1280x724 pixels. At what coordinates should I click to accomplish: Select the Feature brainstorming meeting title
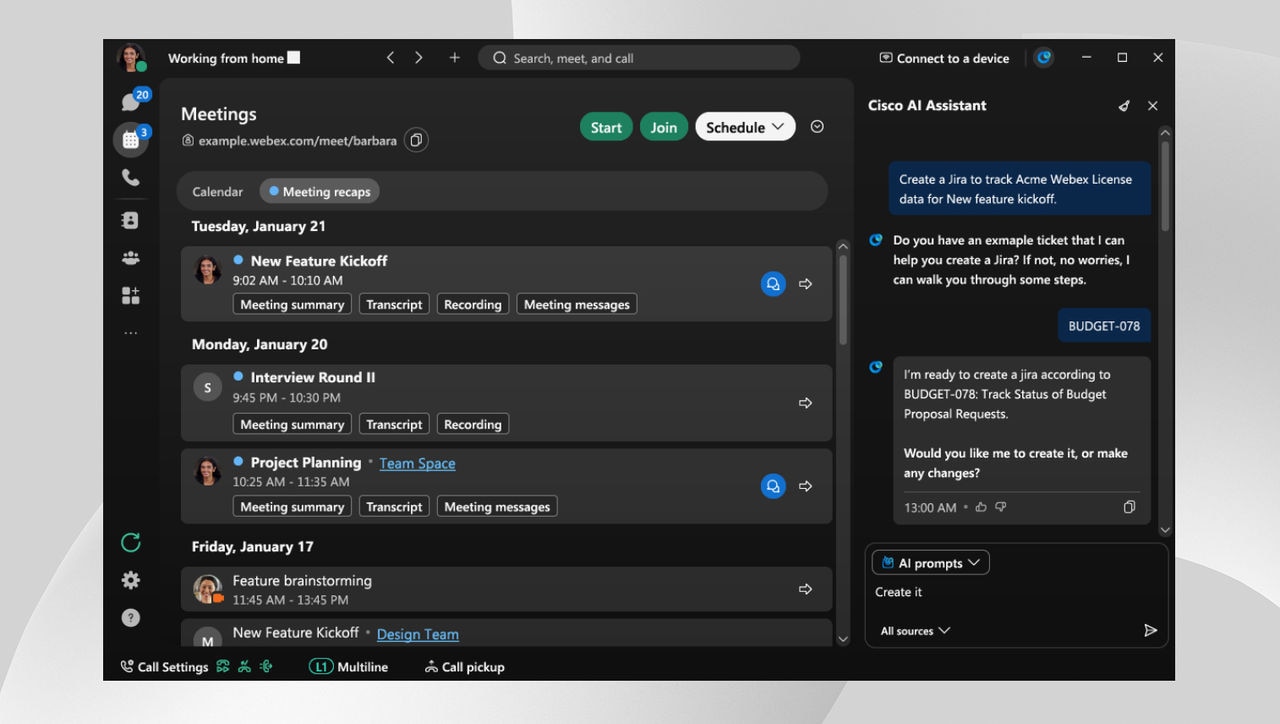pos(302,580)
